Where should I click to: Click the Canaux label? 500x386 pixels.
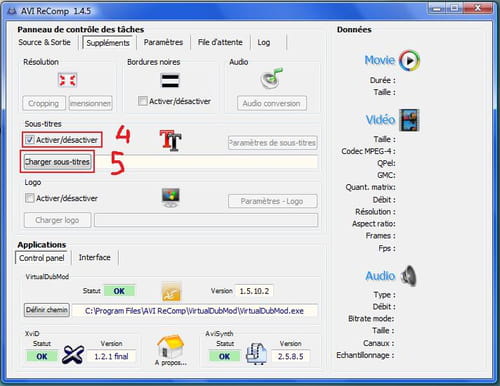tap(378, 343)
